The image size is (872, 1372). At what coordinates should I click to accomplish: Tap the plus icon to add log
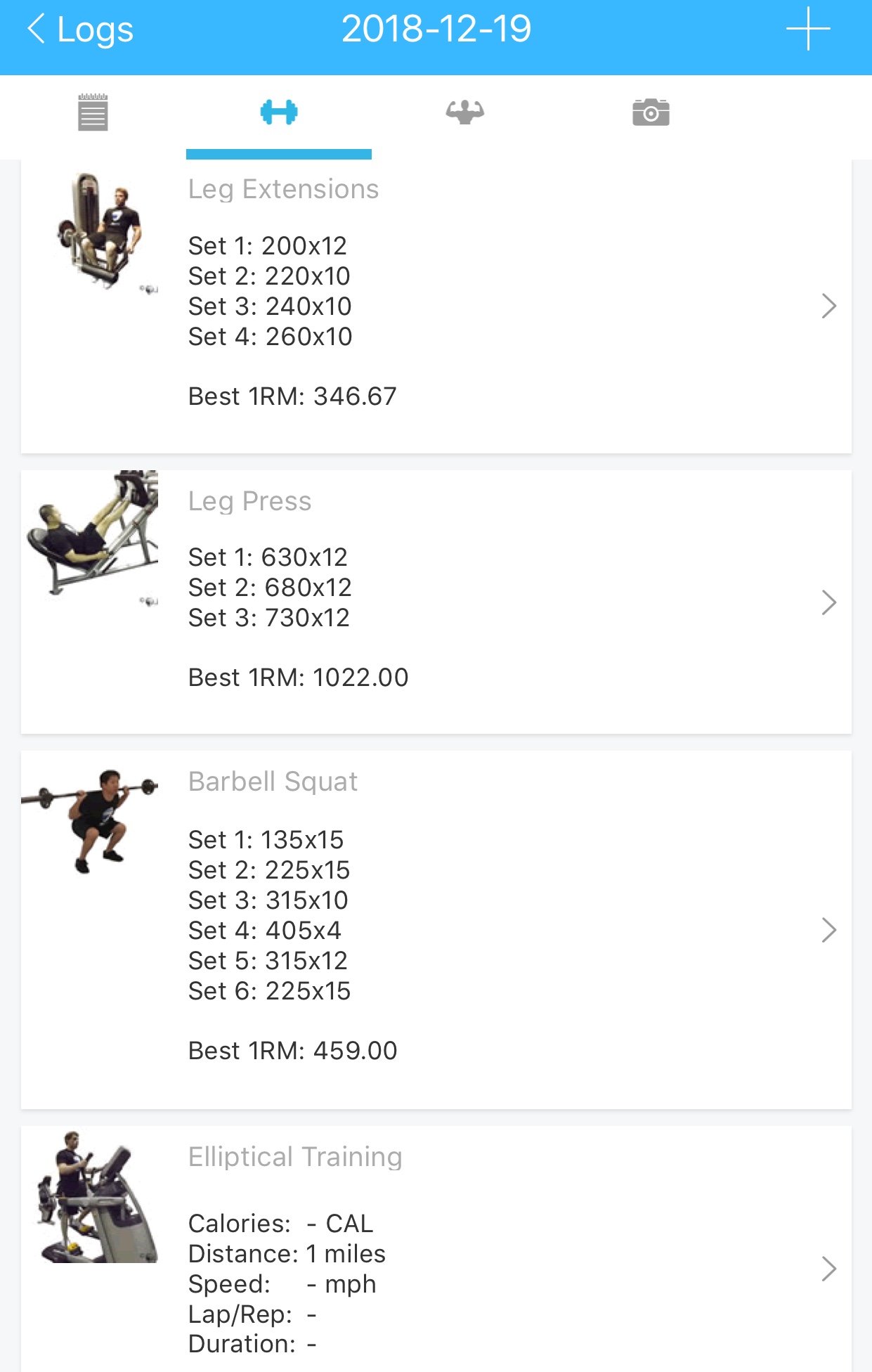[808, 30]
